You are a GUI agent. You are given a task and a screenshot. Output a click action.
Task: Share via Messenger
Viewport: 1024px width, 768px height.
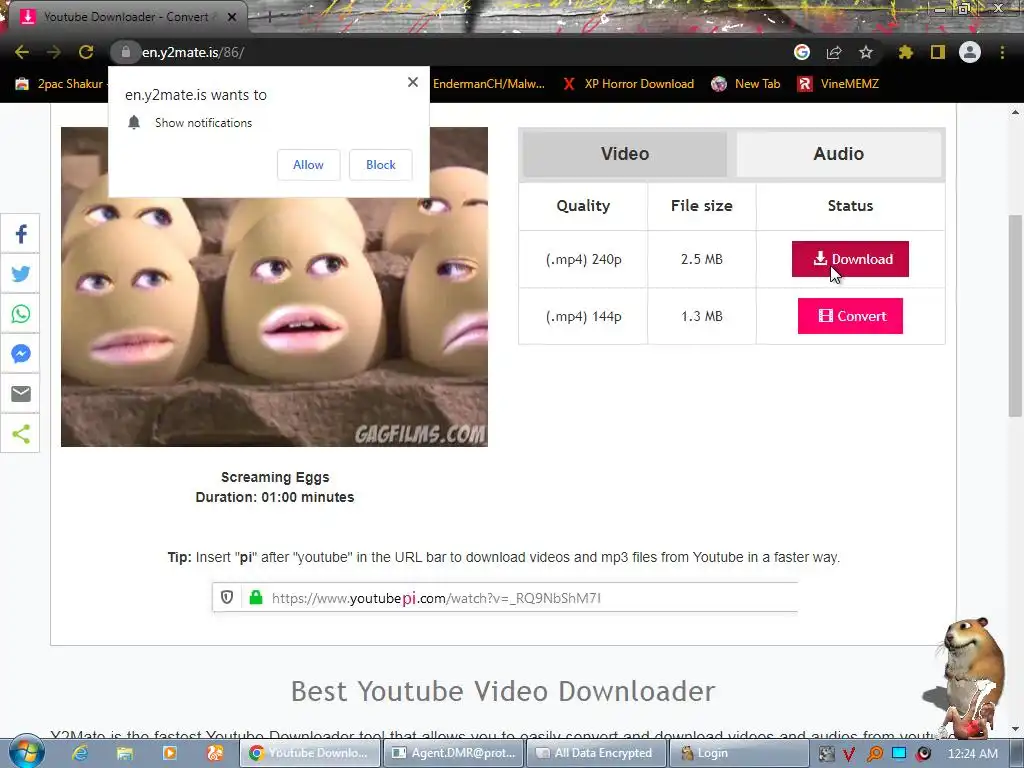point(21,353)
